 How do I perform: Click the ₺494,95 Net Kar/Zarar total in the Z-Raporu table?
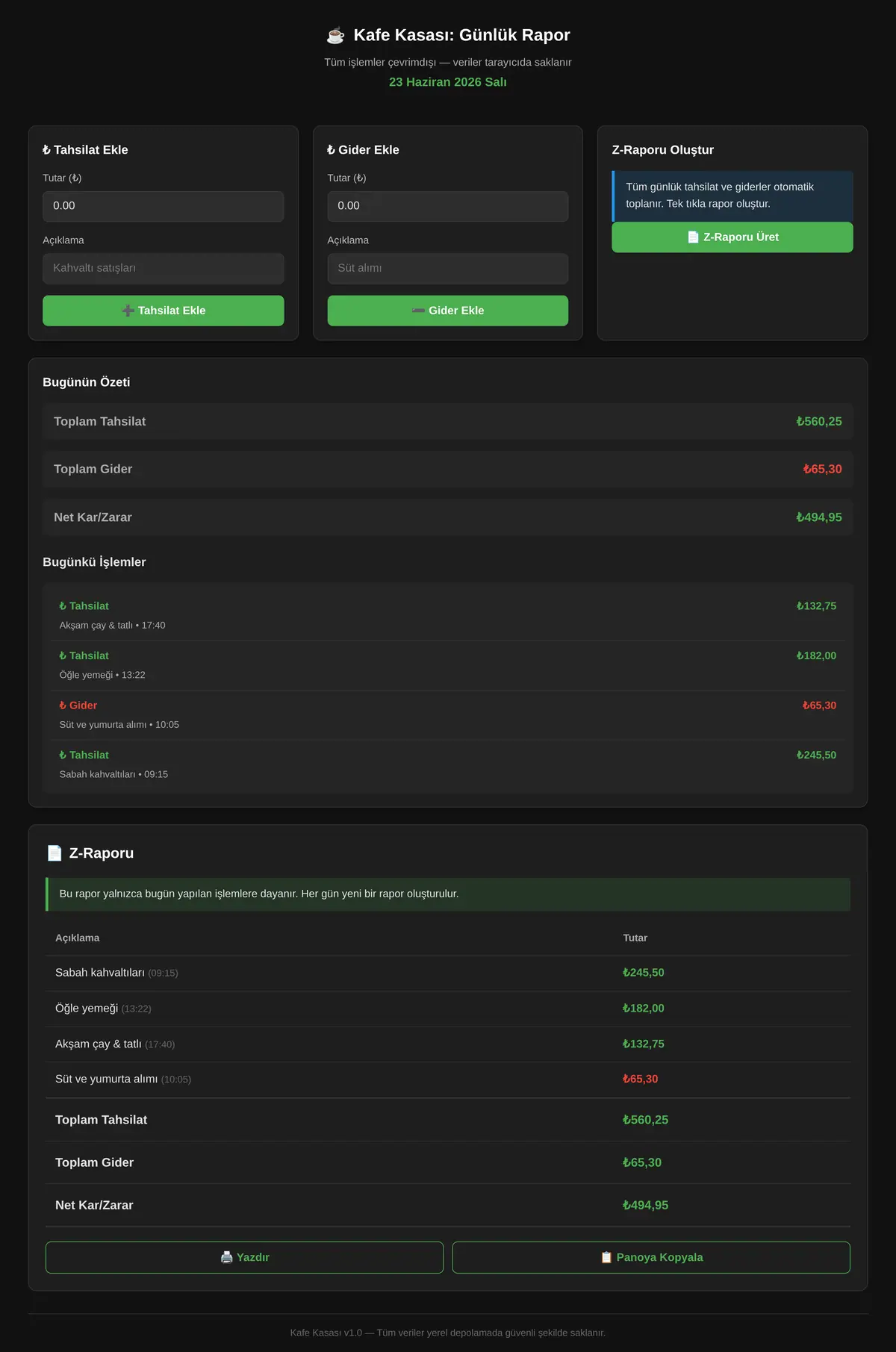[x=646, y=1205]
